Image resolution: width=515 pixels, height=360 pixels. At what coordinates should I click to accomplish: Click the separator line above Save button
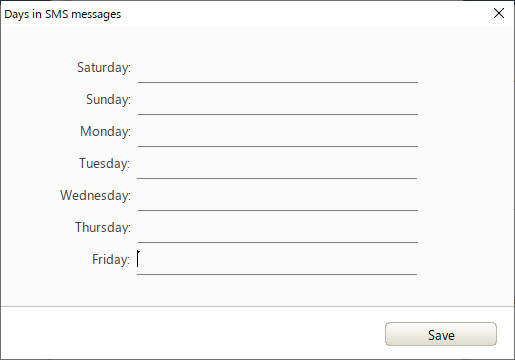pyautogui.click(x=257, y=306)
